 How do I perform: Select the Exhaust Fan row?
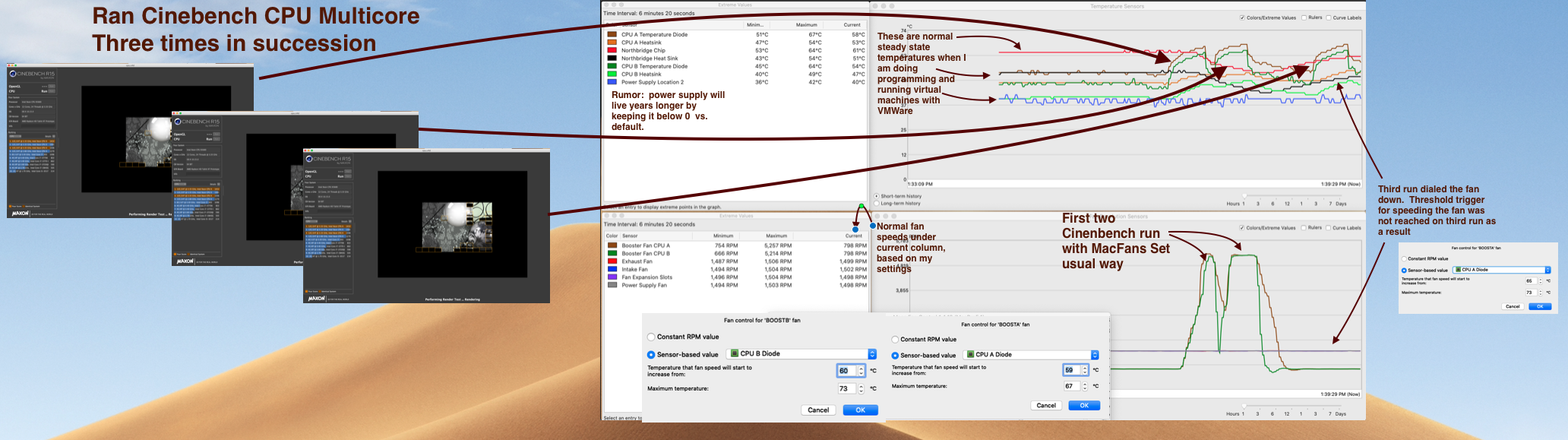(x=735, y=261)
